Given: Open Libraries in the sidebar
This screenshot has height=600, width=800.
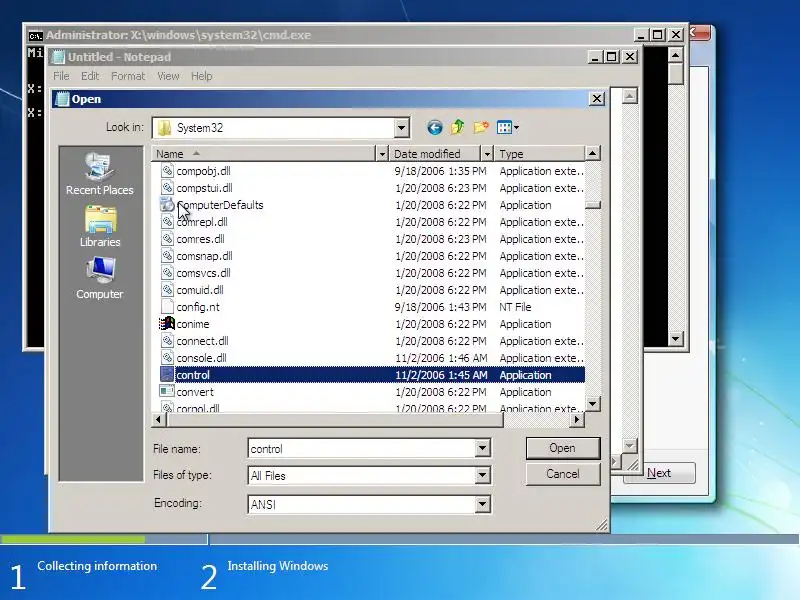Looking at the screenshot, I should tap(100, 227).
